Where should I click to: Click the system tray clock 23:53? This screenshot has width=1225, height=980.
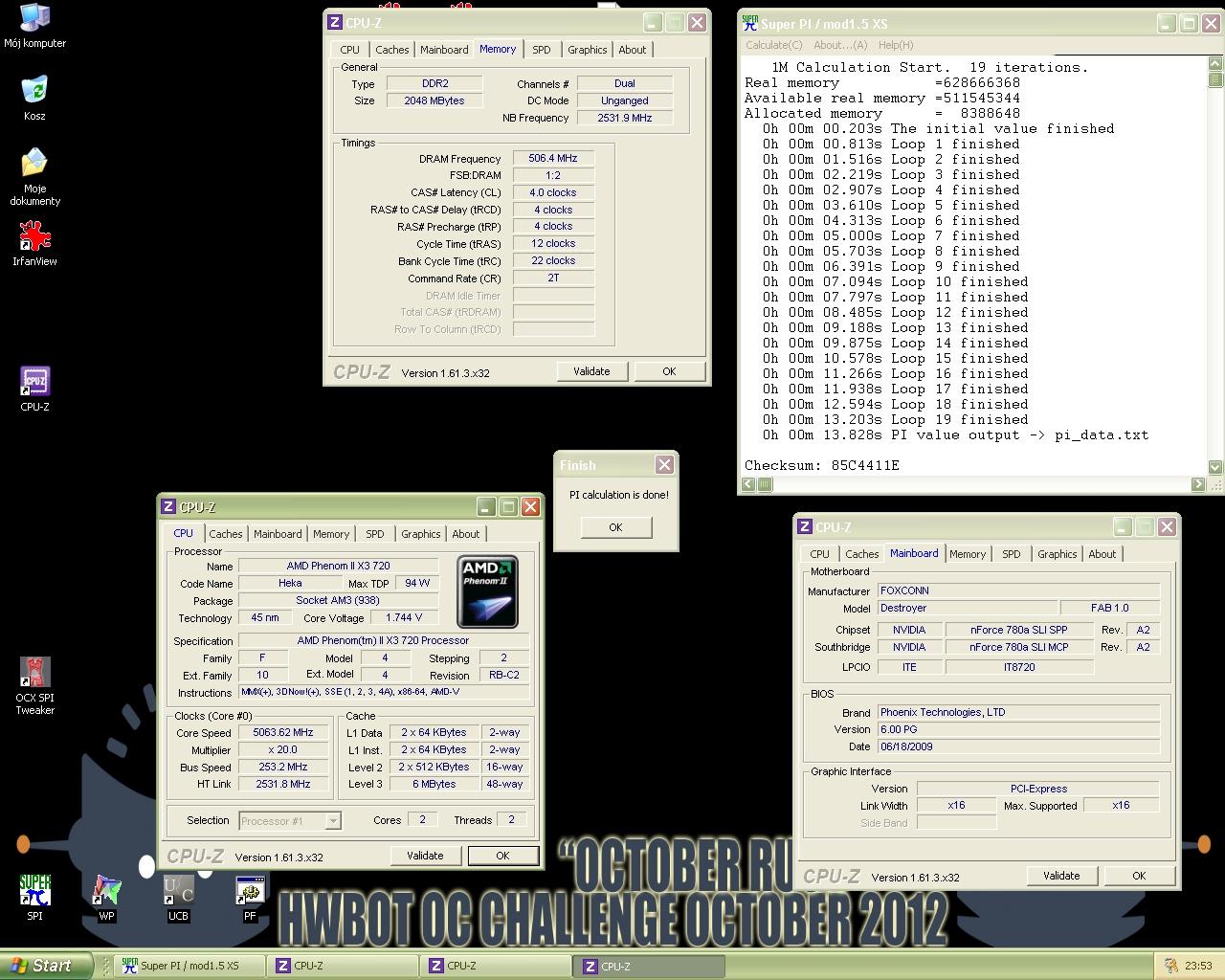(1198, 966)
